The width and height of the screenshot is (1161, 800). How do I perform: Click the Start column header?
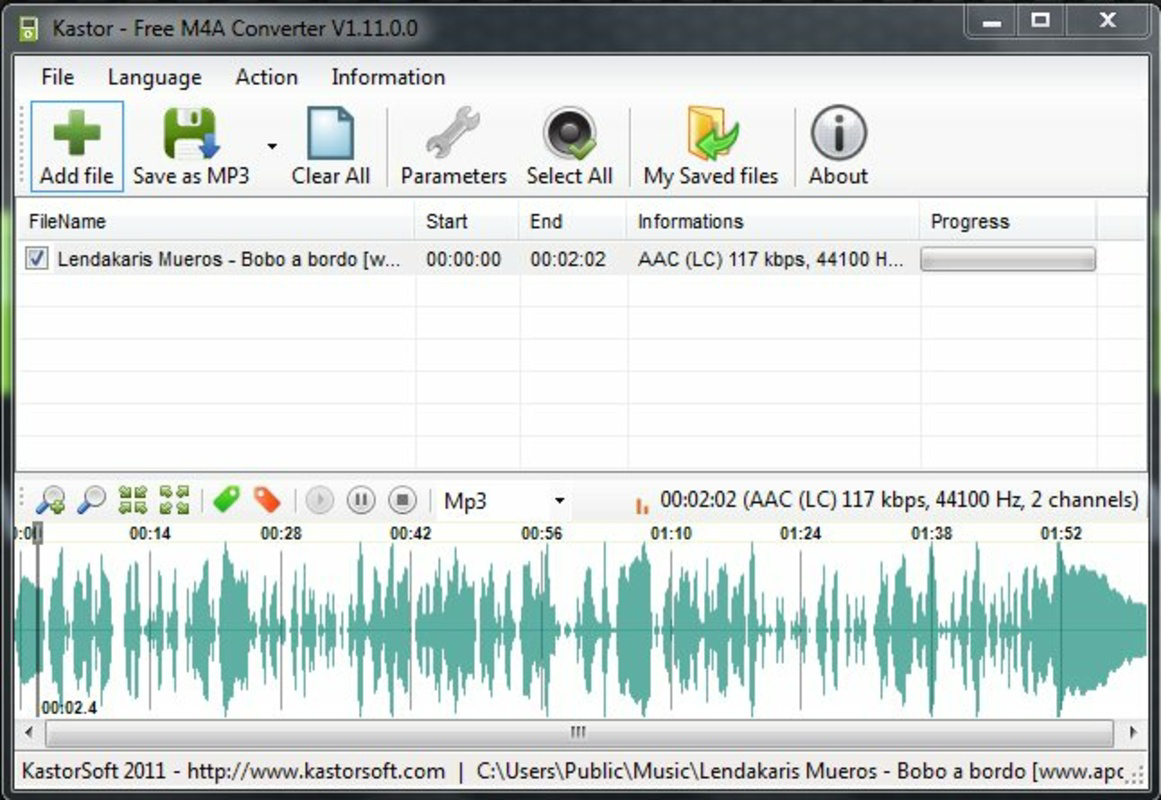(466, 221)
